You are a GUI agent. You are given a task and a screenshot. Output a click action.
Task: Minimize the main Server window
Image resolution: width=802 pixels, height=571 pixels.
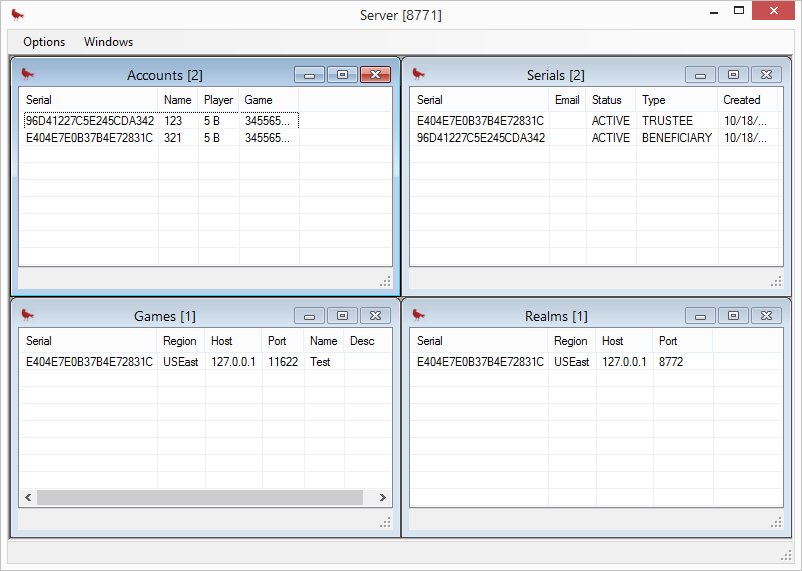point(714,11)
